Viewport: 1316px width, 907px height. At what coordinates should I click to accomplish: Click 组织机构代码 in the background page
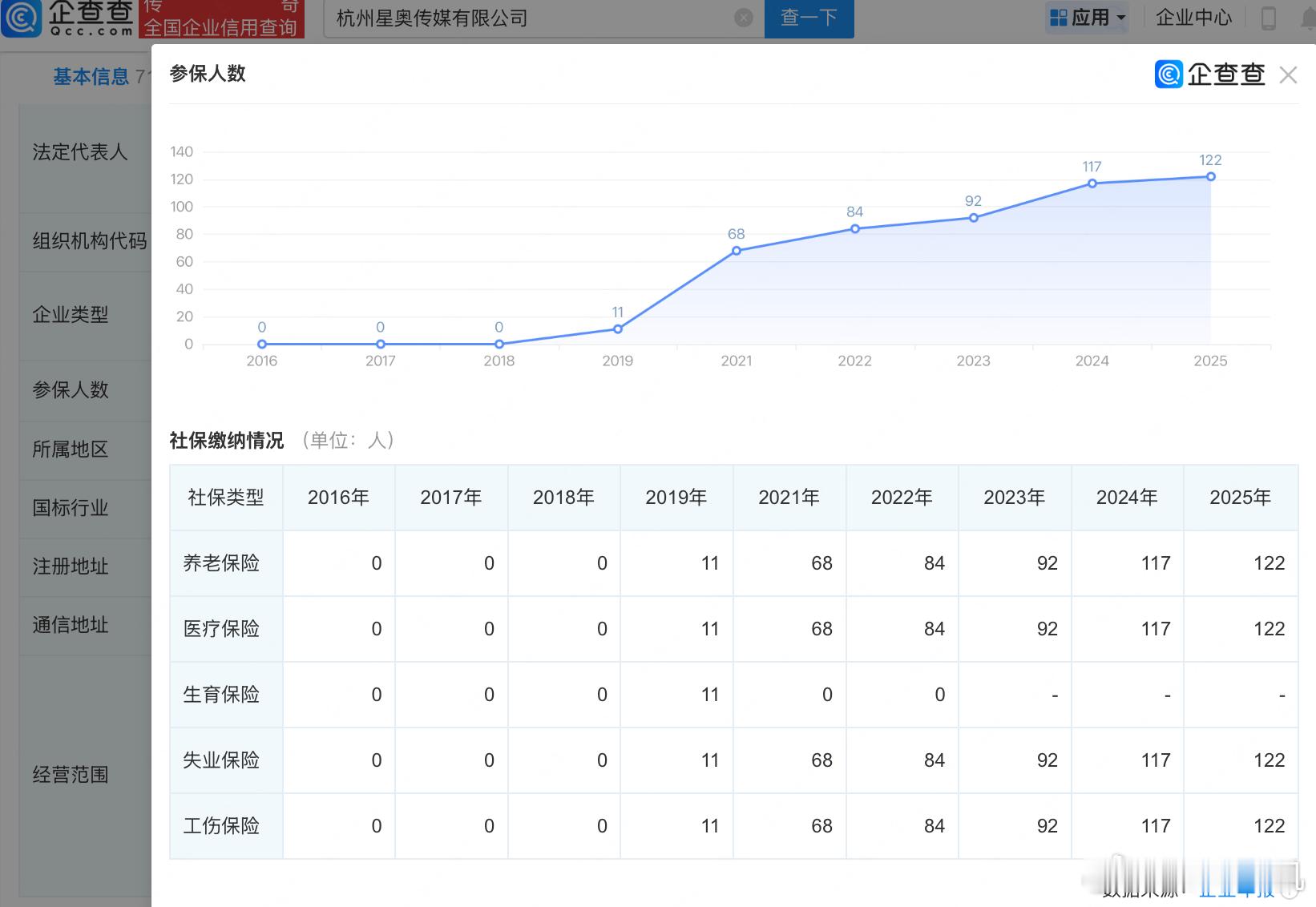point(90,241)
